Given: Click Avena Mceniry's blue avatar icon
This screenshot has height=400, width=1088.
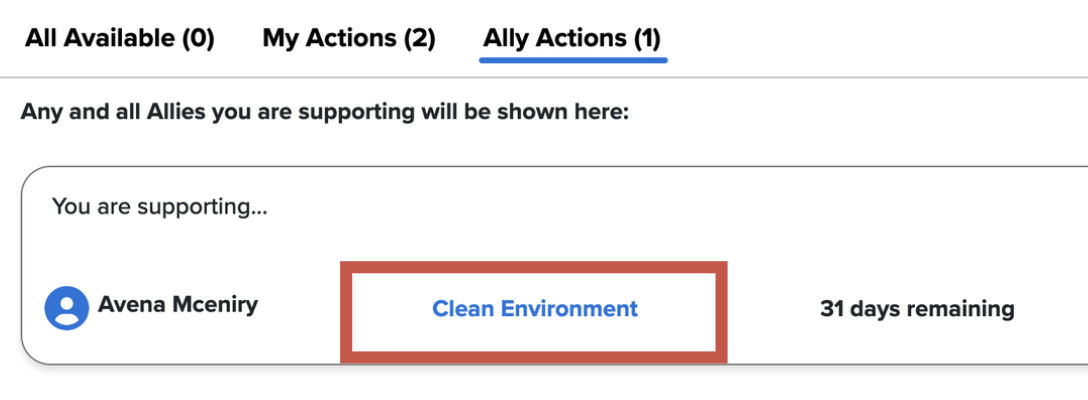Looking at the screenshot, I should (x=67, y=308).
